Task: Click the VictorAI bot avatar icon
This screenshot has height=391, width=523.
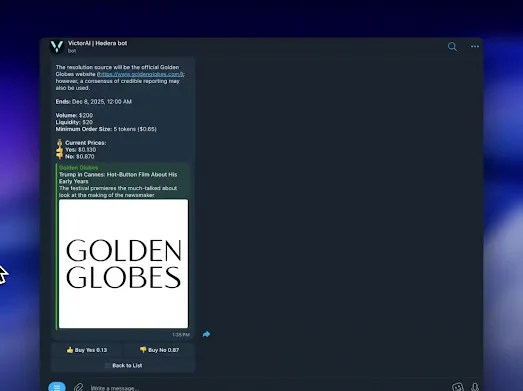Action: [57, 46]
